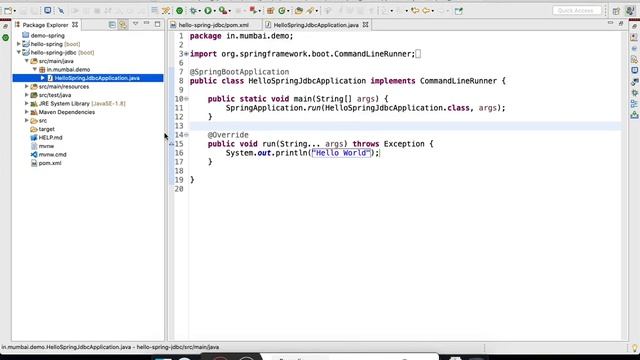640x360 pixels.
Task: Click Collapse All in Package Explorer
Action: point(112,25)
